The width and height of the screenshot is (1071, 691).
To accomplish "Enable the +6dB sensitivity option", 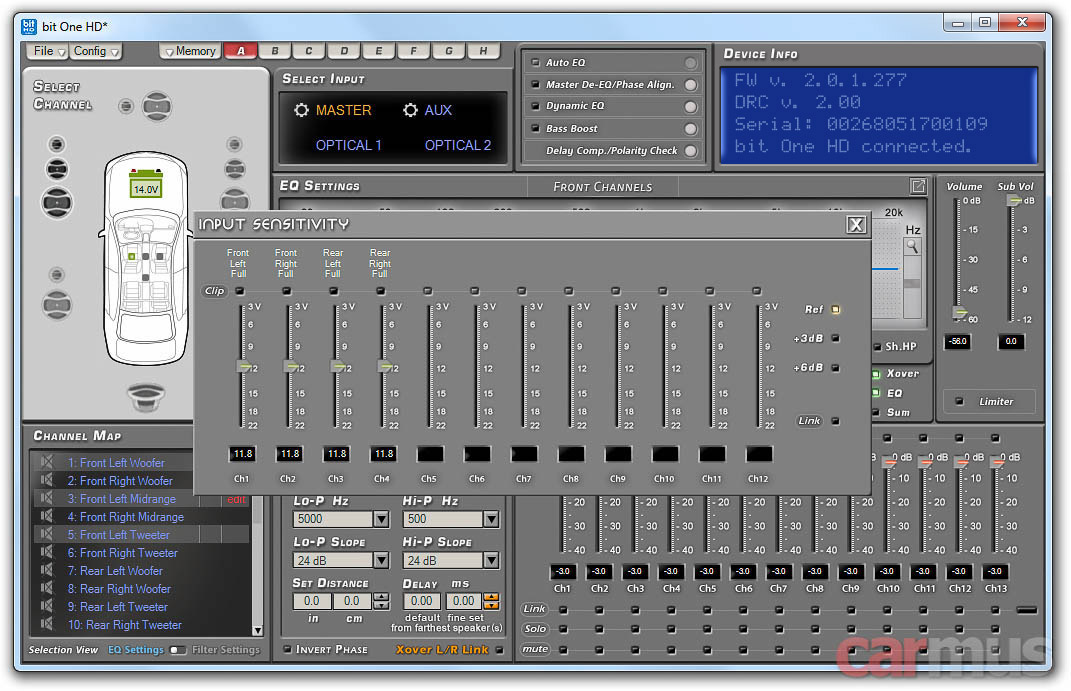I will pos(835,367).
